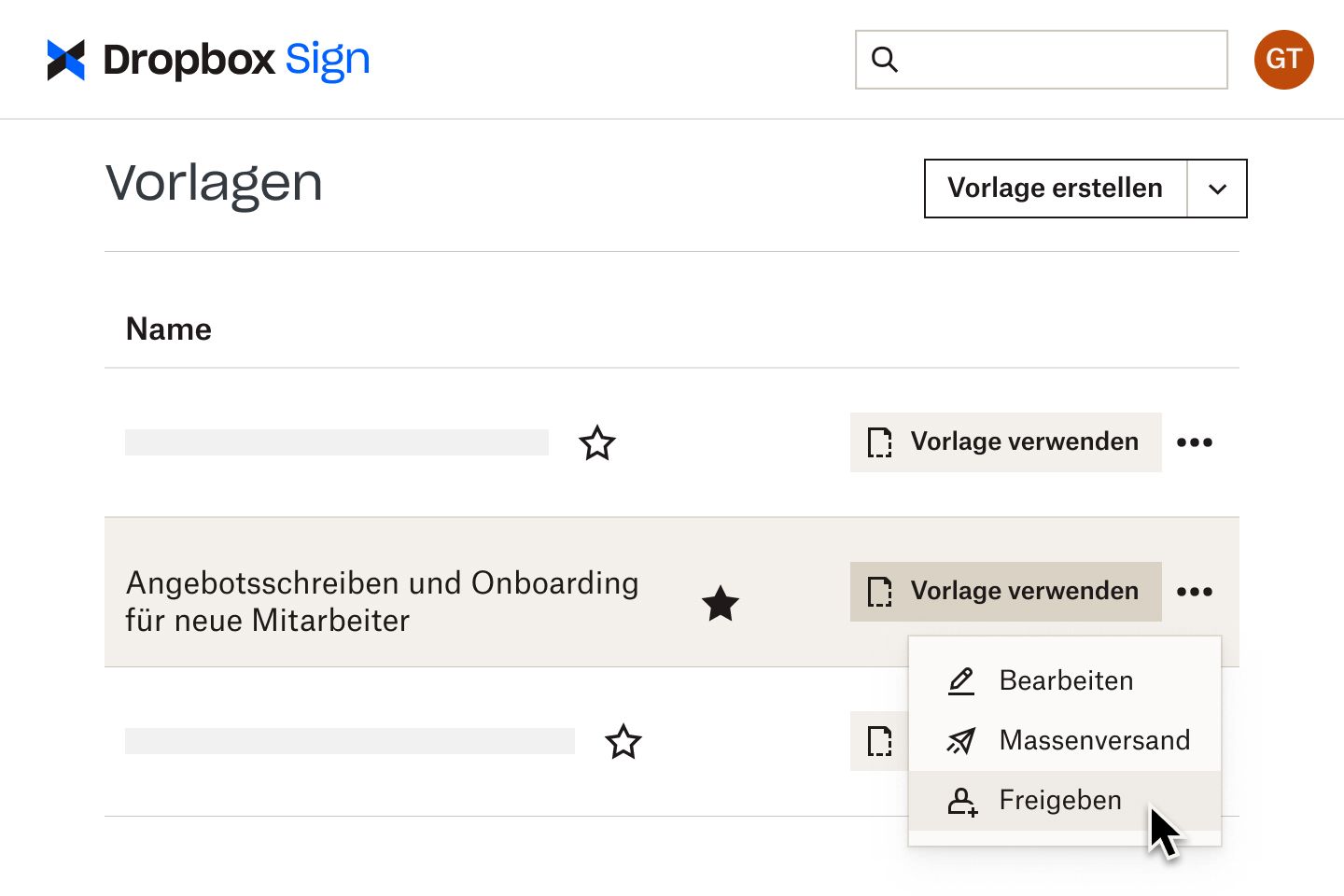
Task: Click Vorlage verwenden in the first row
Action: tap(1006, 442)
